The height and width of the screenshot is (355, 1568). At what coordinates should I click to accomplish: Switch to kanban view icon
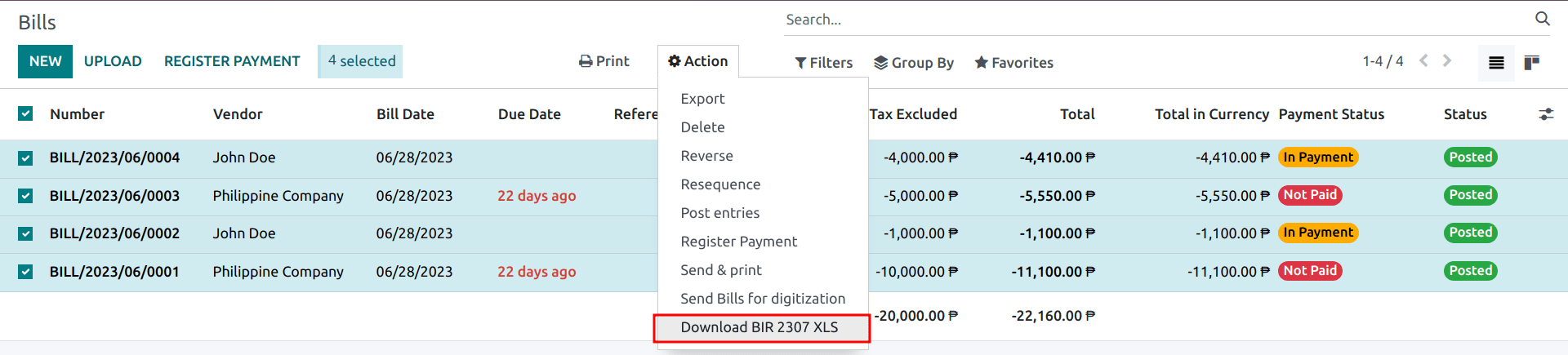[1532, 63]
